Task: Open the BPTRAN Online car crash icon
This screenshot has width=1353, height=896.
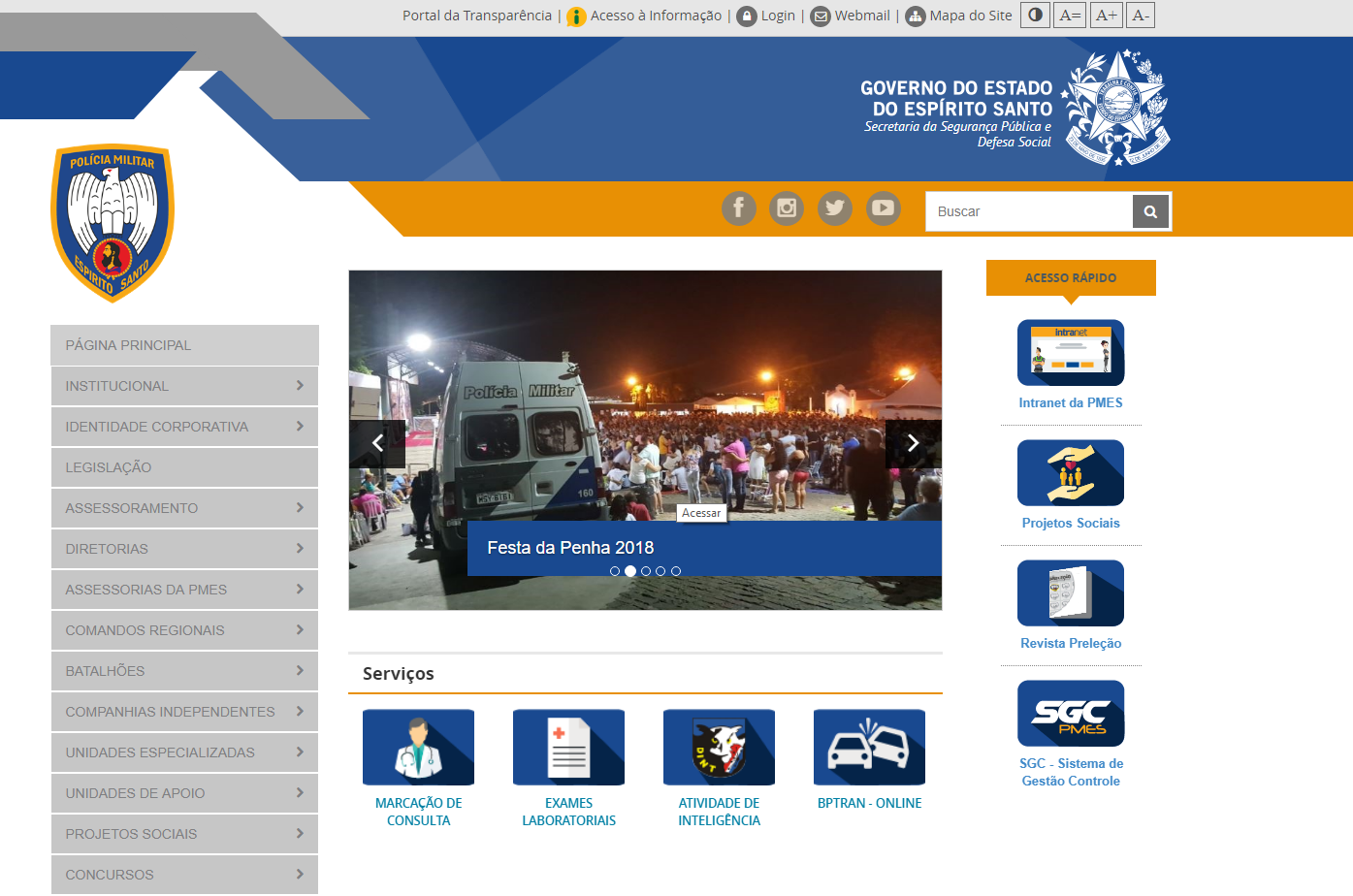Action: (x=869, y=747)
